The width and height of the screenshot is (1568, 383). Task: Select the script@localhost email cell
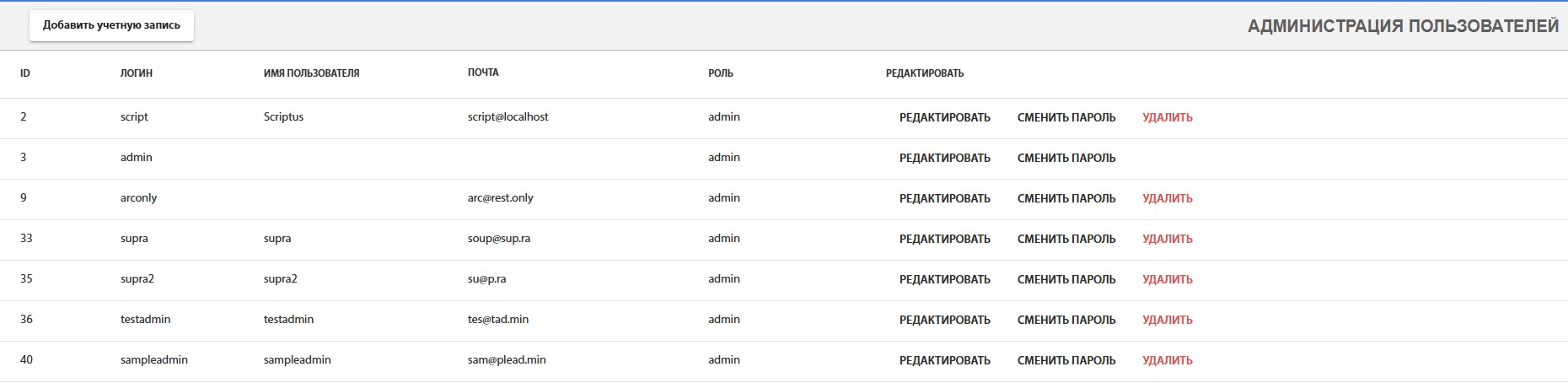507,117
